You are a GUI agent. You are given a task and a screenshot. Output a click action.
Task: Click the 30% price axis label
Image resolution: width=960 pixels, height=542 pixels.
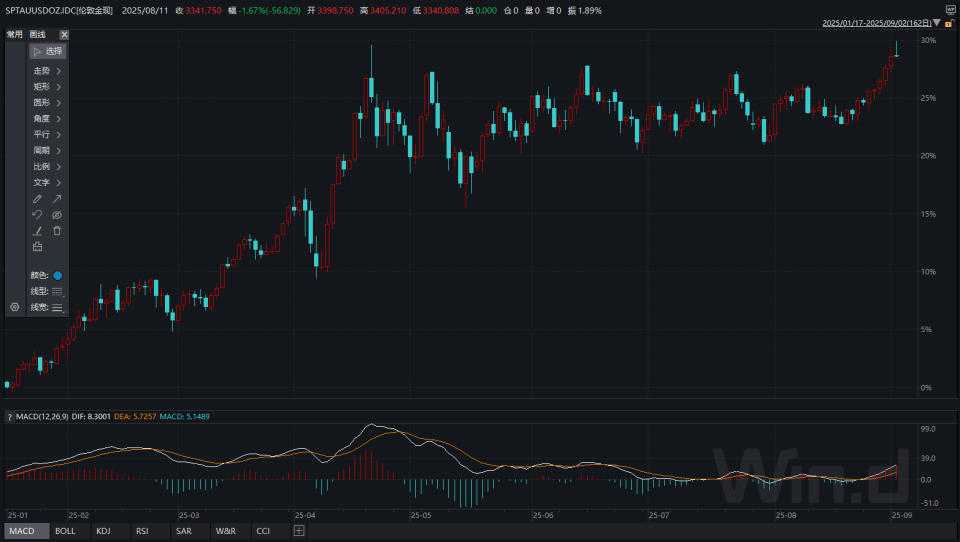tap(928, 40)
